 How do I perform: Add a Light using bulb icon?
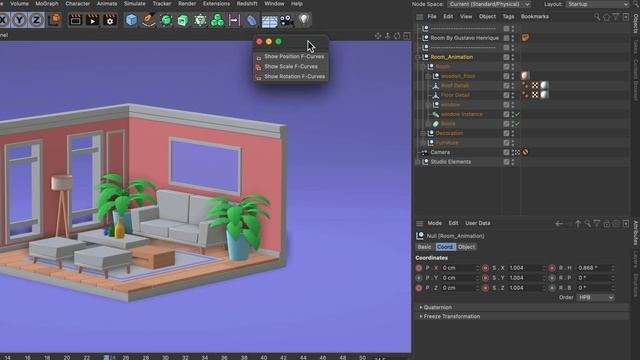coord(304,20)
